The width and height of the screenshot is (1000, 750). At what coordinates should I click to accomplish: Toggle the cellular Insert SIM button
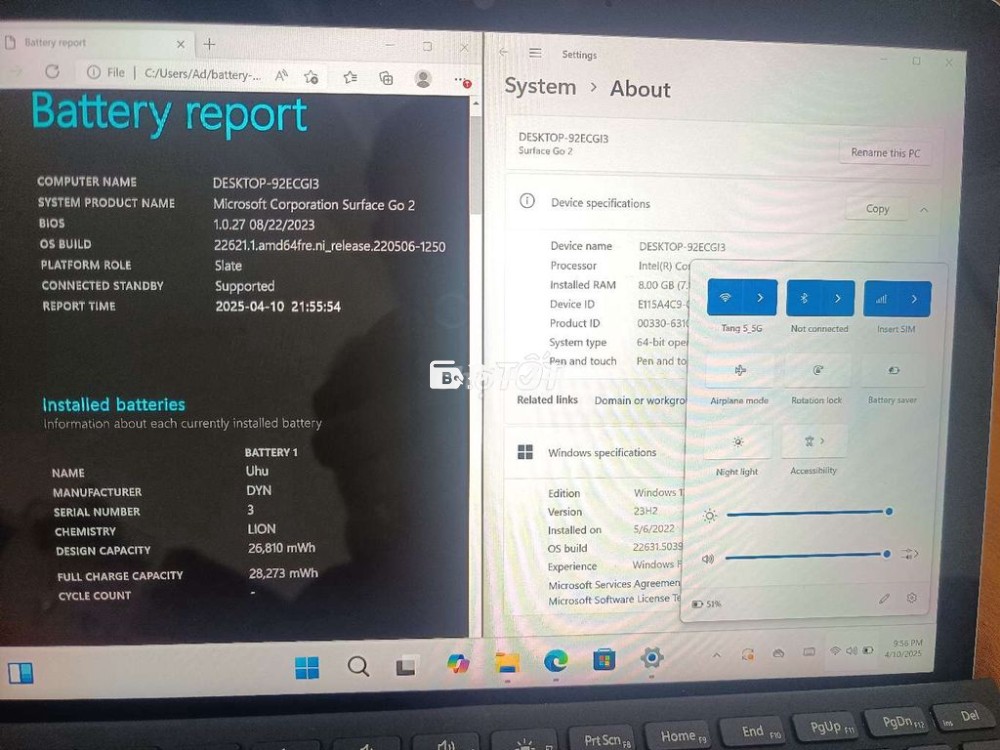pos(881,298)
